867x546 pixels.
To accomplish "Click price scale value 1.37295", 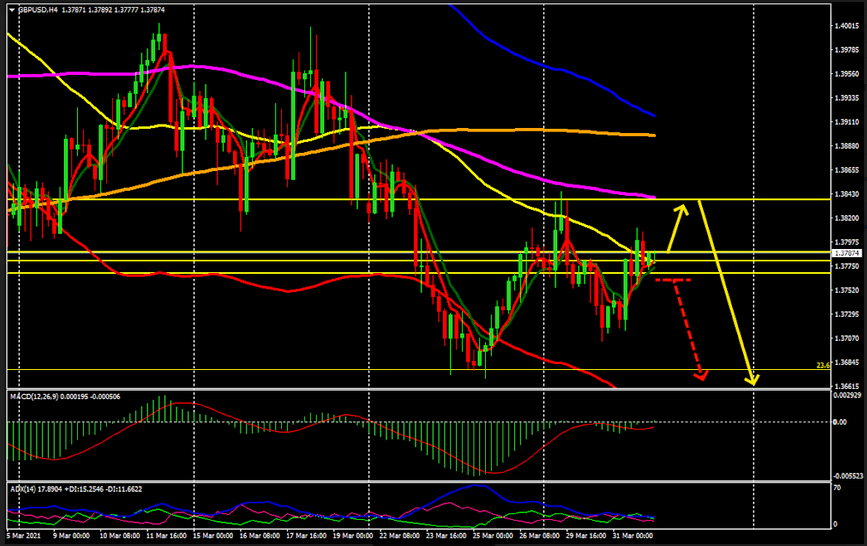I will [847, 314].
